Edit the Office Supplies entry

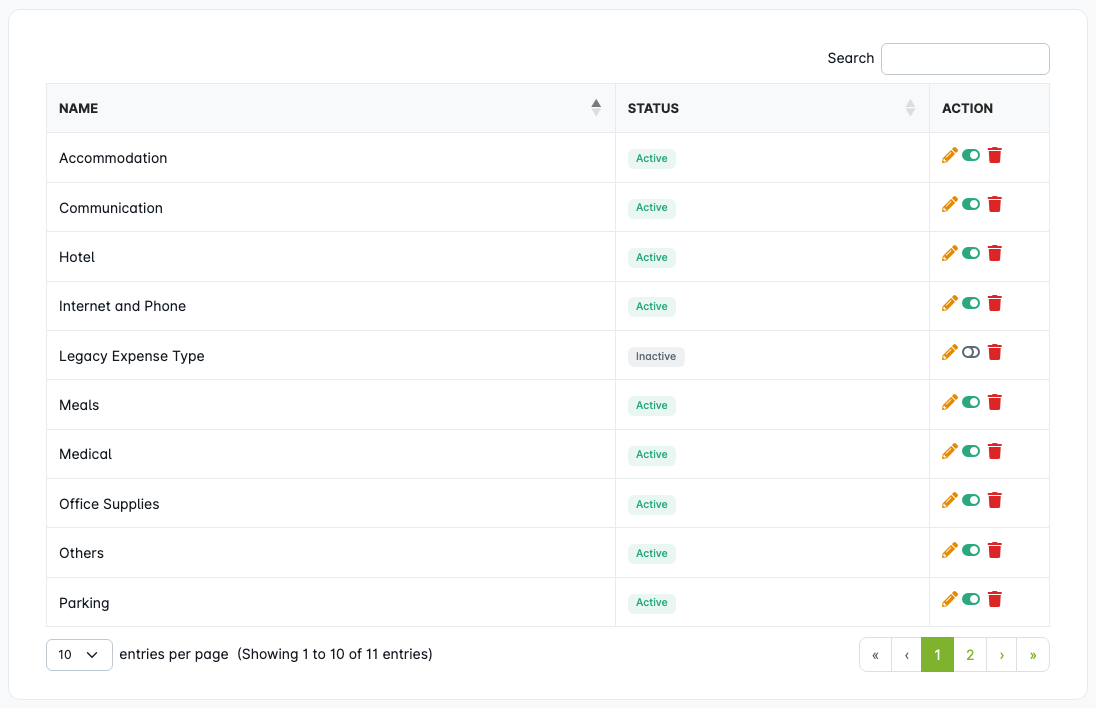point(950,500)
